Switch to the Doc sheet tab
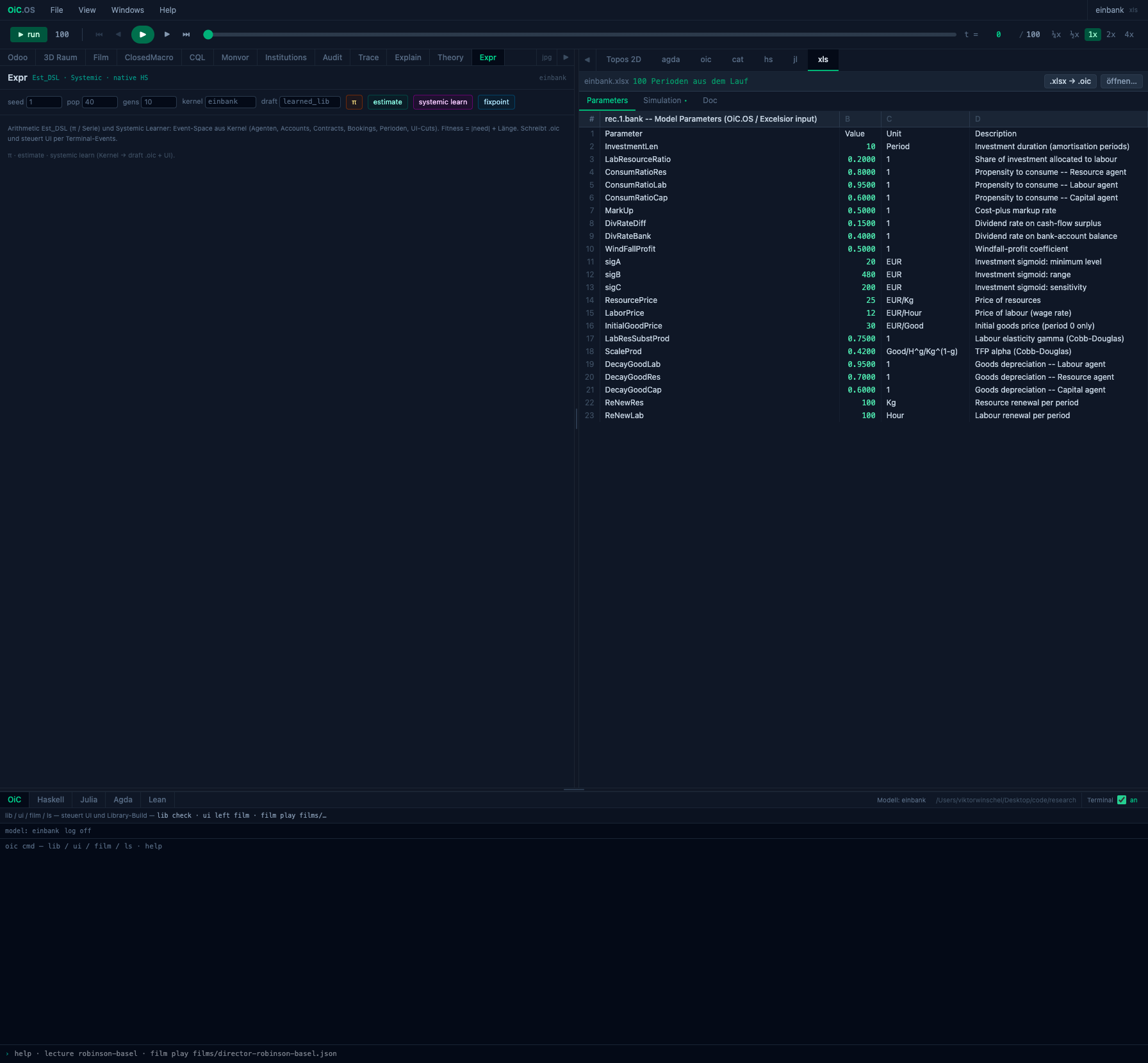 pos(710,101)
